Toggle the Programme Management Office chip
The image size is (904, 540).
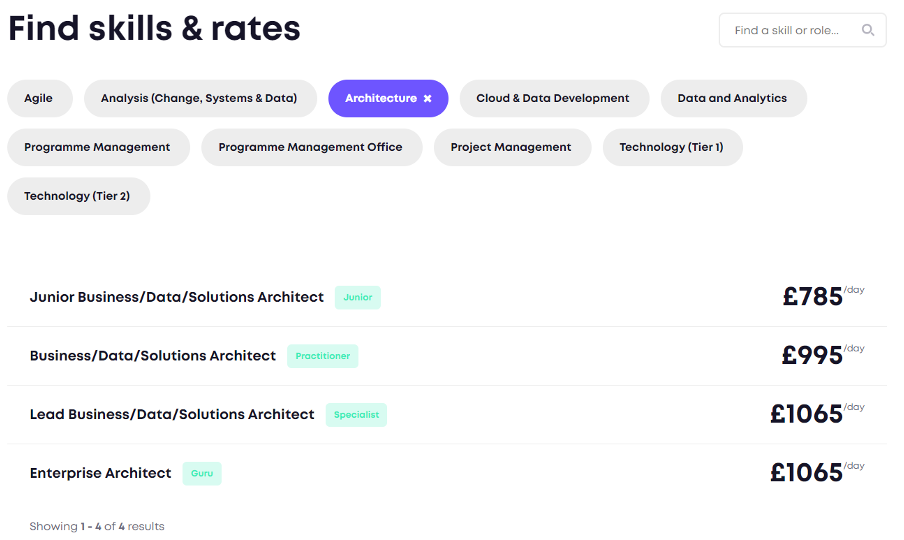(x=310, y=147)
